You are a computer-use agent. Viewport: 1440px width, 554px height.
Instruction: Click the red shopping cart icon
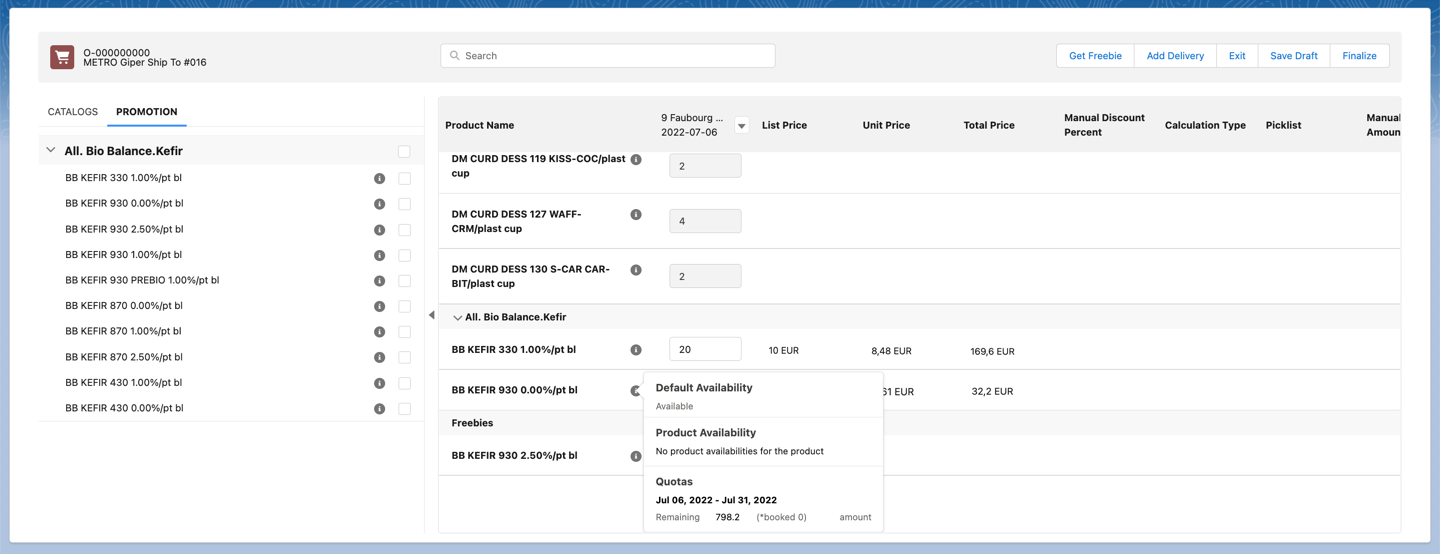pos(62,57)
